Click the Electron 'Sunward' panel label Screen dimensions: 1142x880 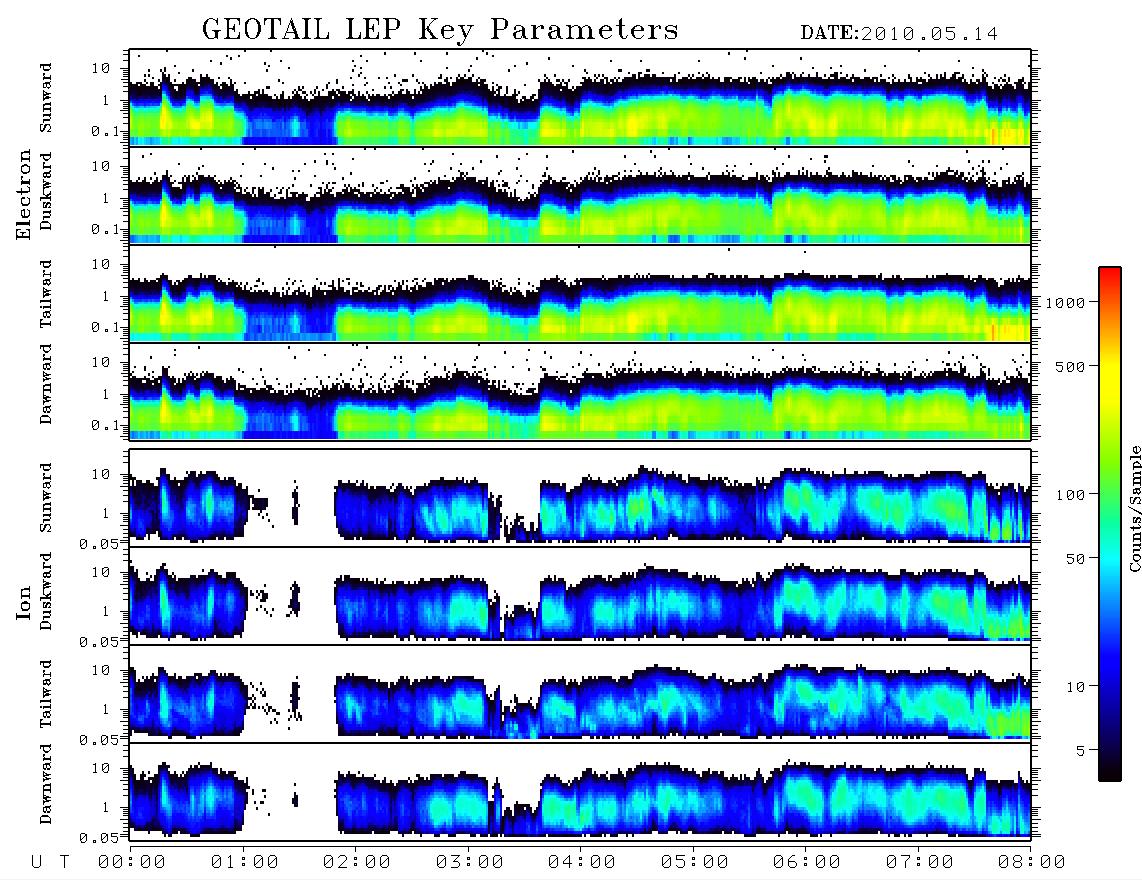tap(46, 98)
